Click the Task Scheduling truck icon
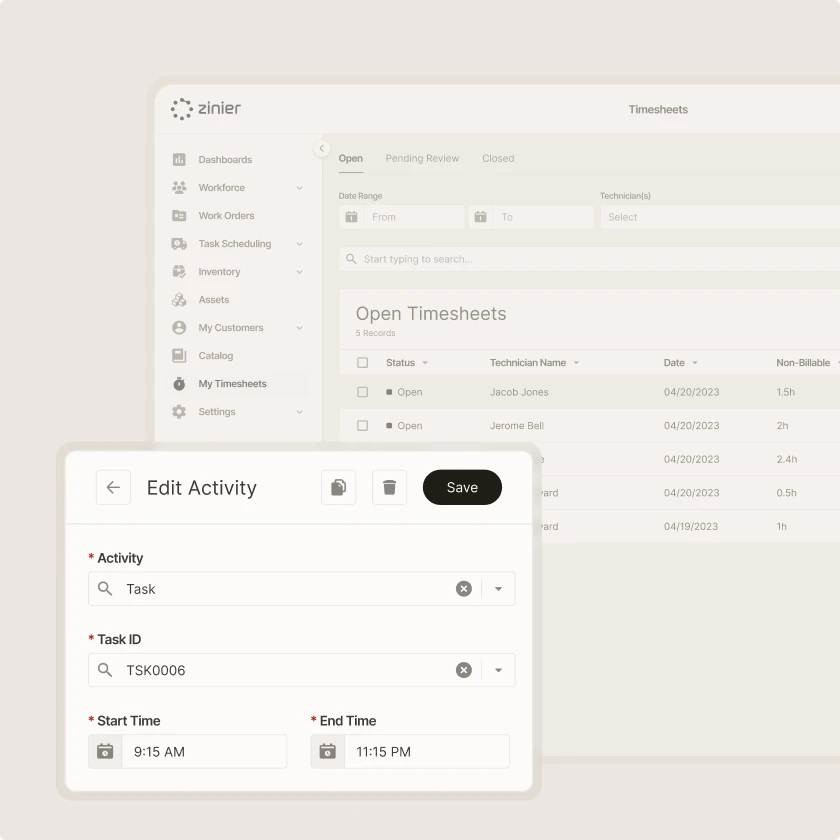This screenshot has height=840, width=840. tap(179, 244)
